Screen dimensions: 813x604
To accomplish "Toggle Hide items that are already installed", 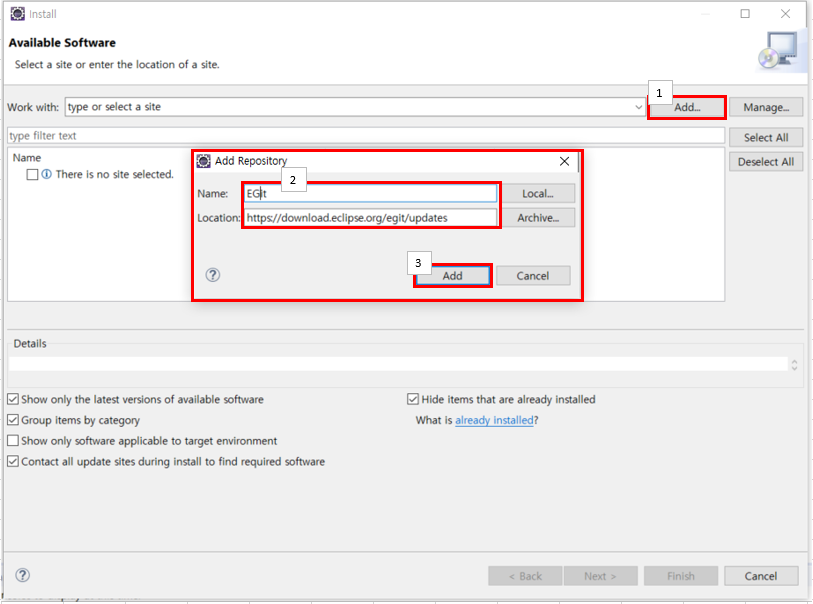I will click(413, 399).
